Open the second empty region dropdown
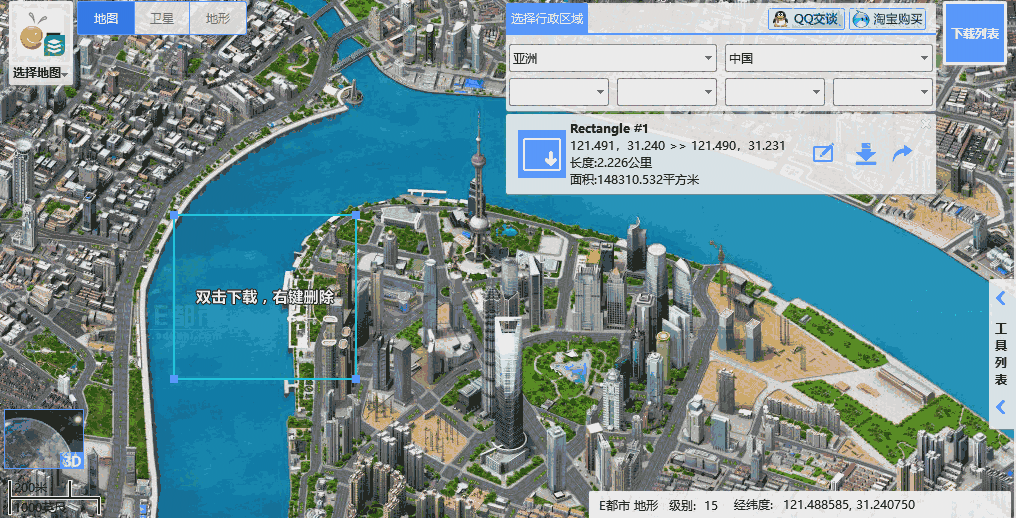Viewport: 1016px width, 518px height. click(667, 92)
